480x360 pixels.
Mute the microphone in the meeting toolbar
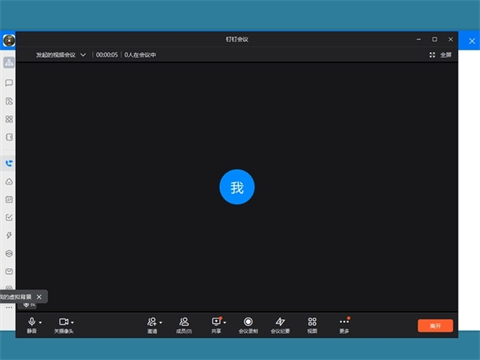[x=32, y=322]
